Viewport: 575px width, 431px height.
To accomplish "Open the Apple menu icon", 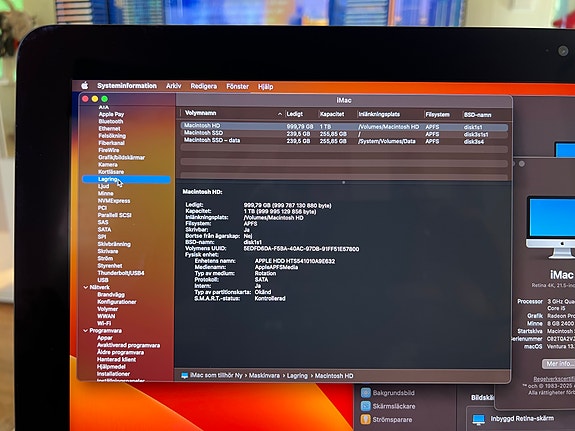I will (x=85, y=85).
